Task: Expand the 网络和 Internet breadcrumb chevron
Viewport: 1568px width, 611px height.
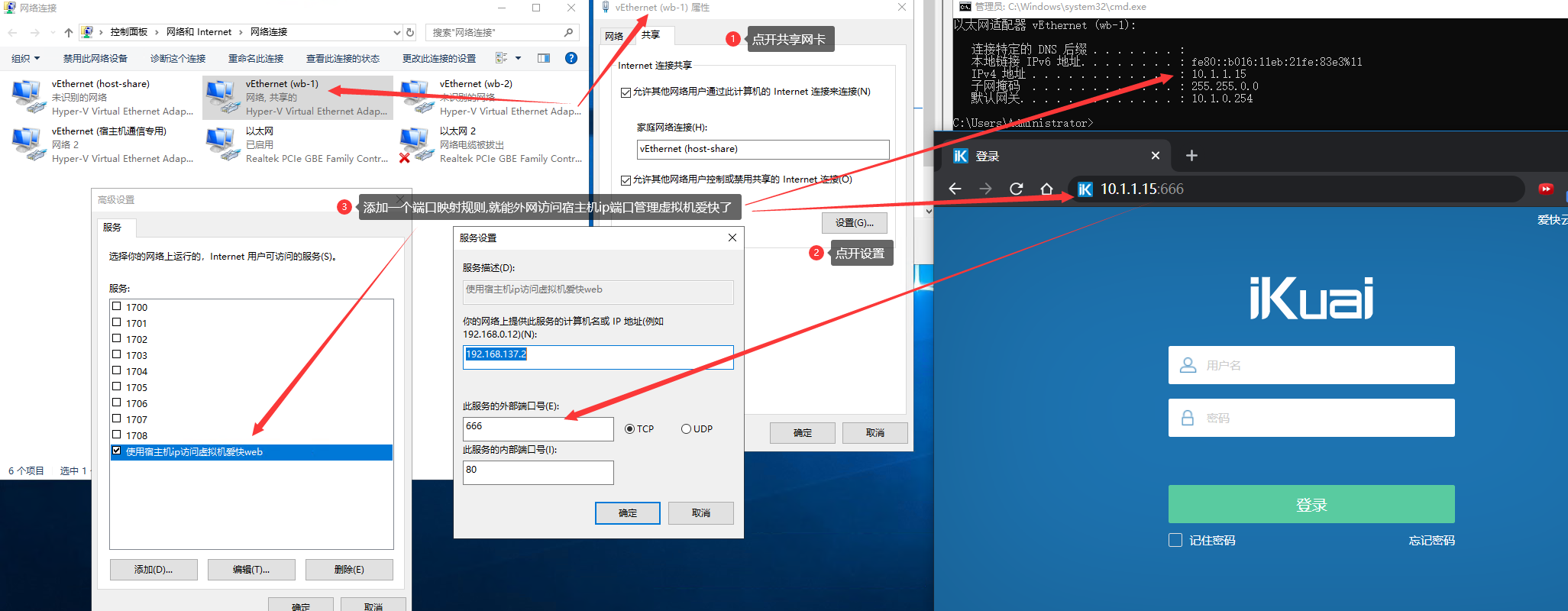Action: coord(241,32)
